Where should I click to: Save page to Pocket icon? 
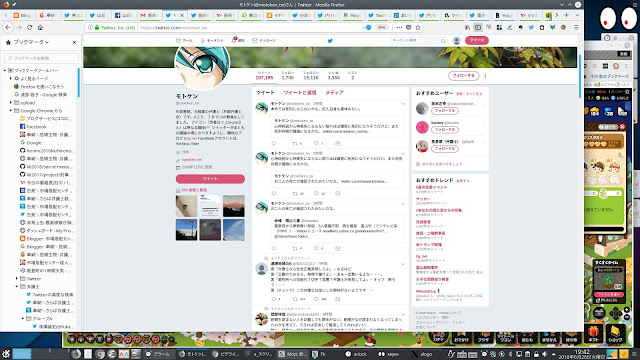(x=408, y=27)
